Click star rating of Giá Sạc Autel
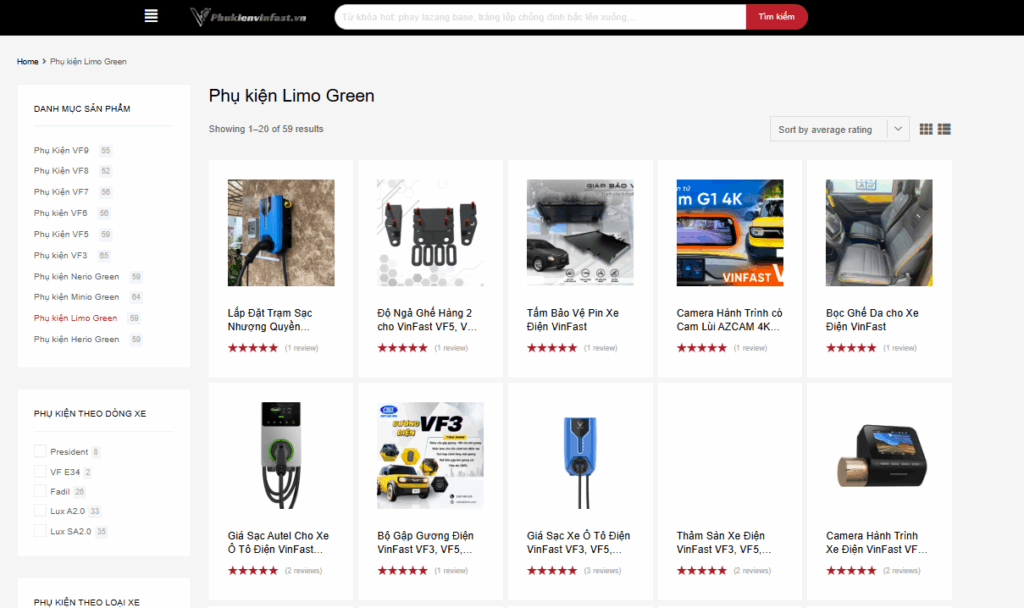This screenshot has width=1024, height=608. pyautogui.click(x=253, y=571)
